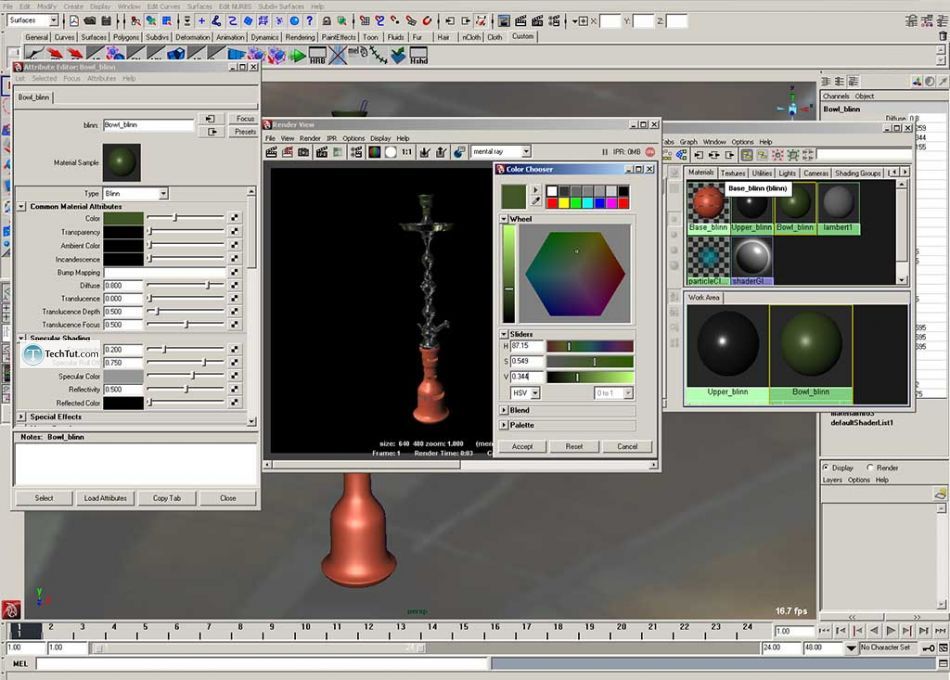Click the HRB shelf icon
The width and height of the screenshot is (950, 680).
click(x=317, y=56)
